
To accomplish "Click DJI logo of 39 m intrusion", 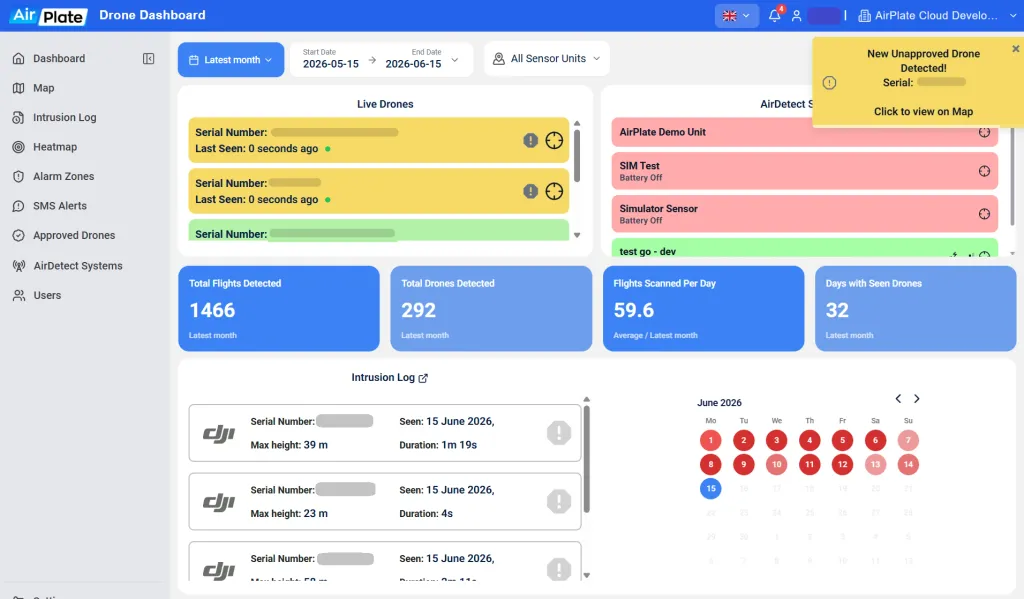I will click(219, 433).
